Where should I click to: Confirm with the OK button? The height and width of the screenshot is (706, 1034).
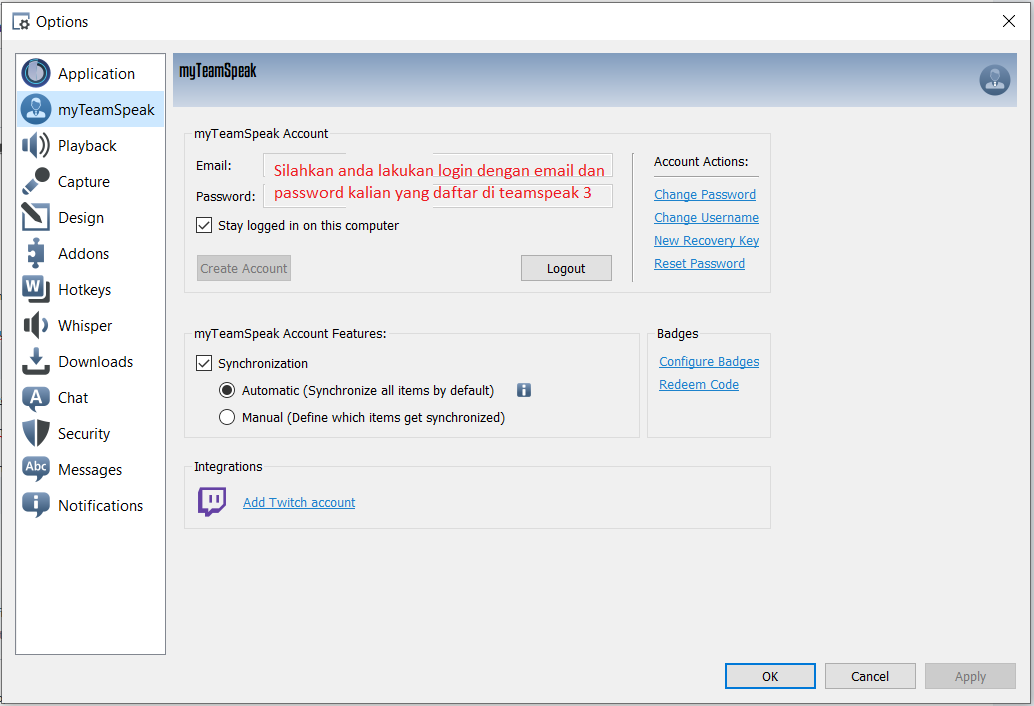tap(770, 676)
